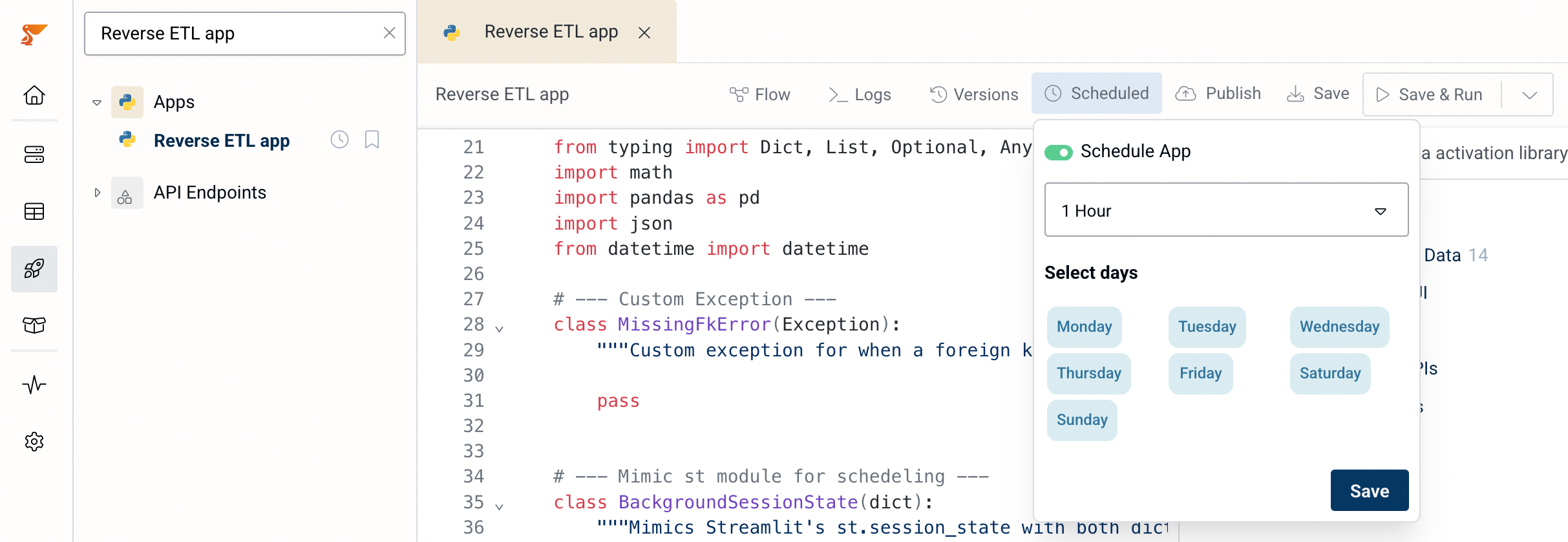Click the Scheduled toolbar button
This screenshot has width=1568, height=542.
(1097, 93)
